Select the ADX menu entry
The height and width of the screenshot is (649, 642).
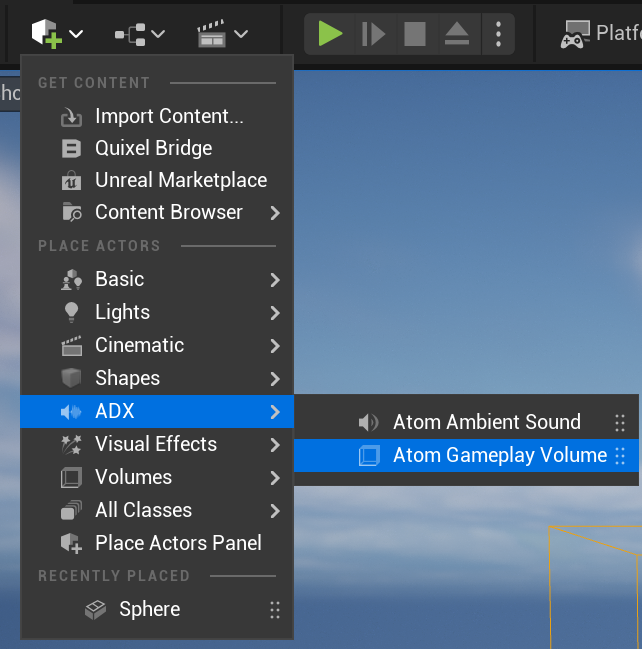click(x=157, y=411)
